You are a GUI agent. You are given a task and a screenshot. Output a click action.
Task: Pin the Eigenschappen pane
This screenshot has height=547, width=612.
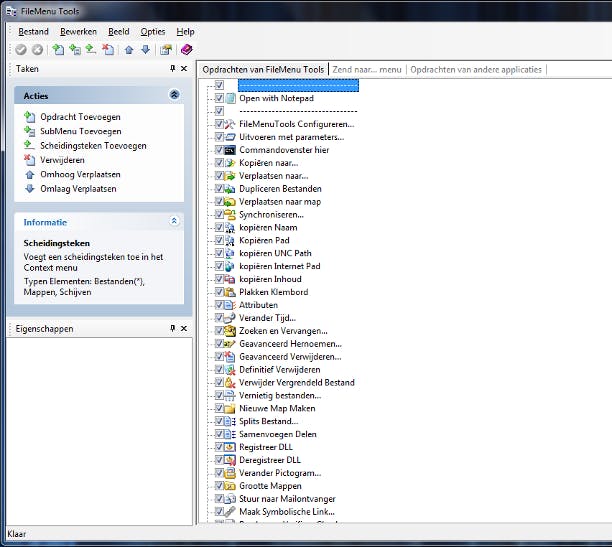coord(173,328)
